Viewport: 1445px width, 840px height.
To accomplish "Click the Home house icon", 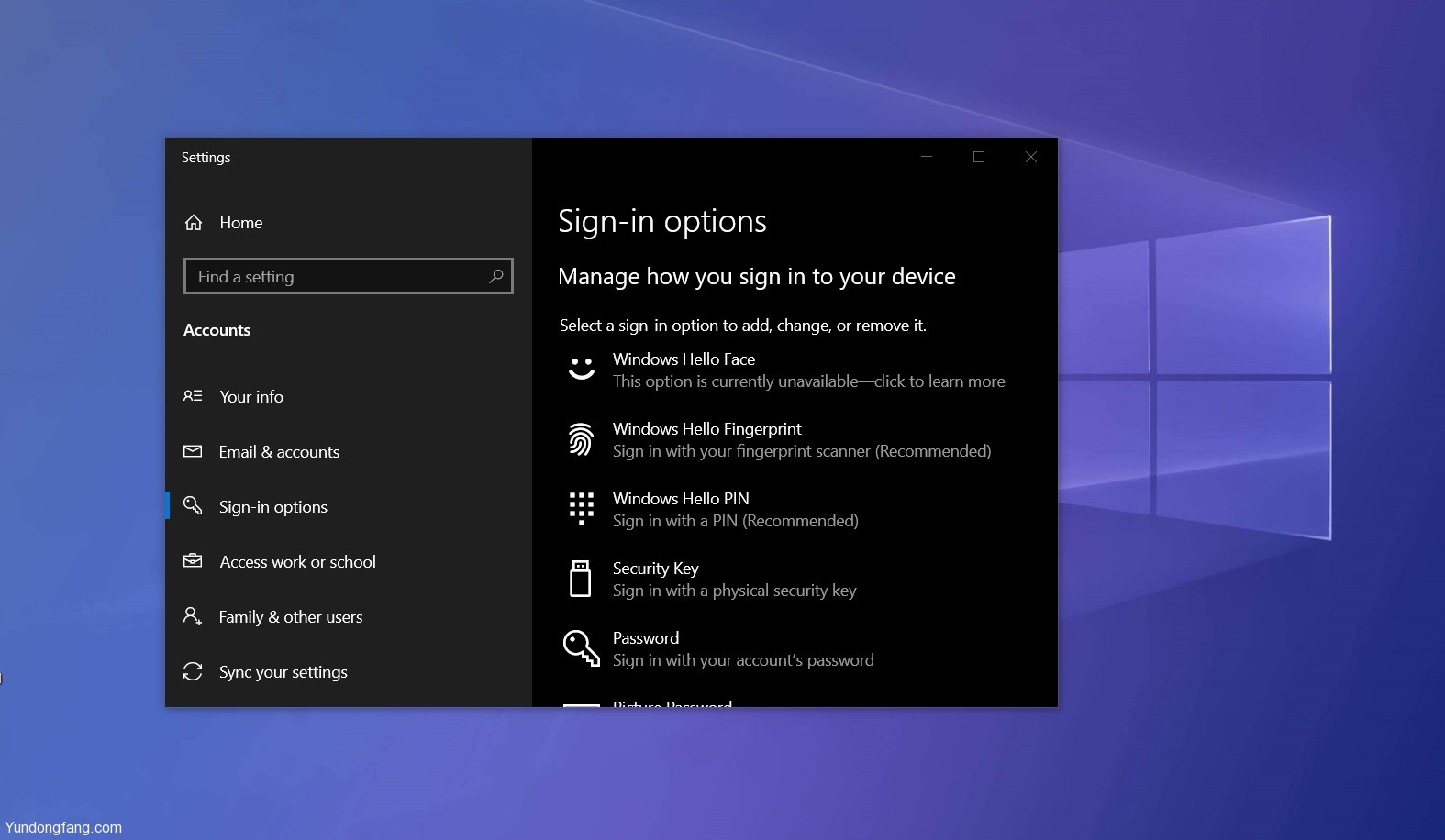I will pyautogui.click(x=194, y=223).
